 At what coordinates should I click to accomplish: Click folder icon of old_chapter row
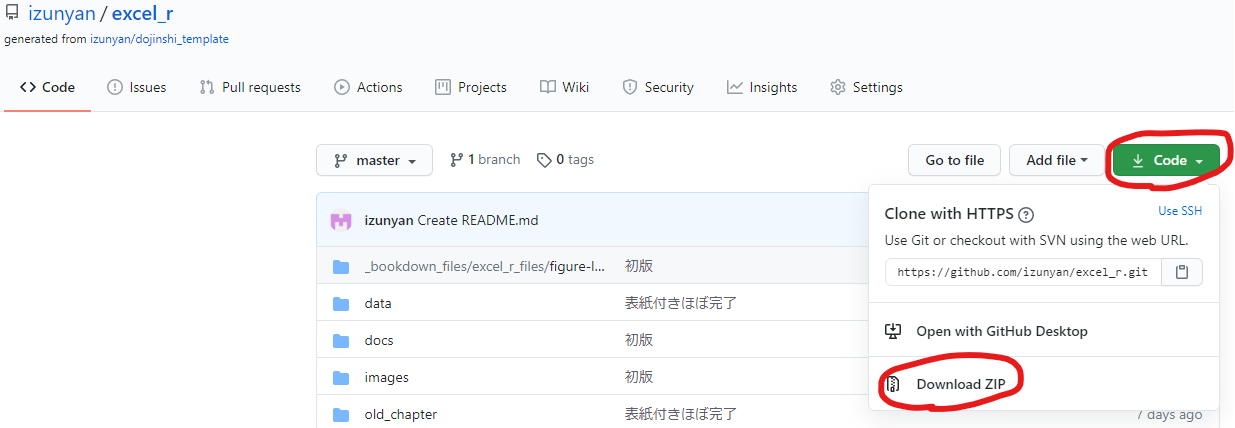click(x=341, y=414)
